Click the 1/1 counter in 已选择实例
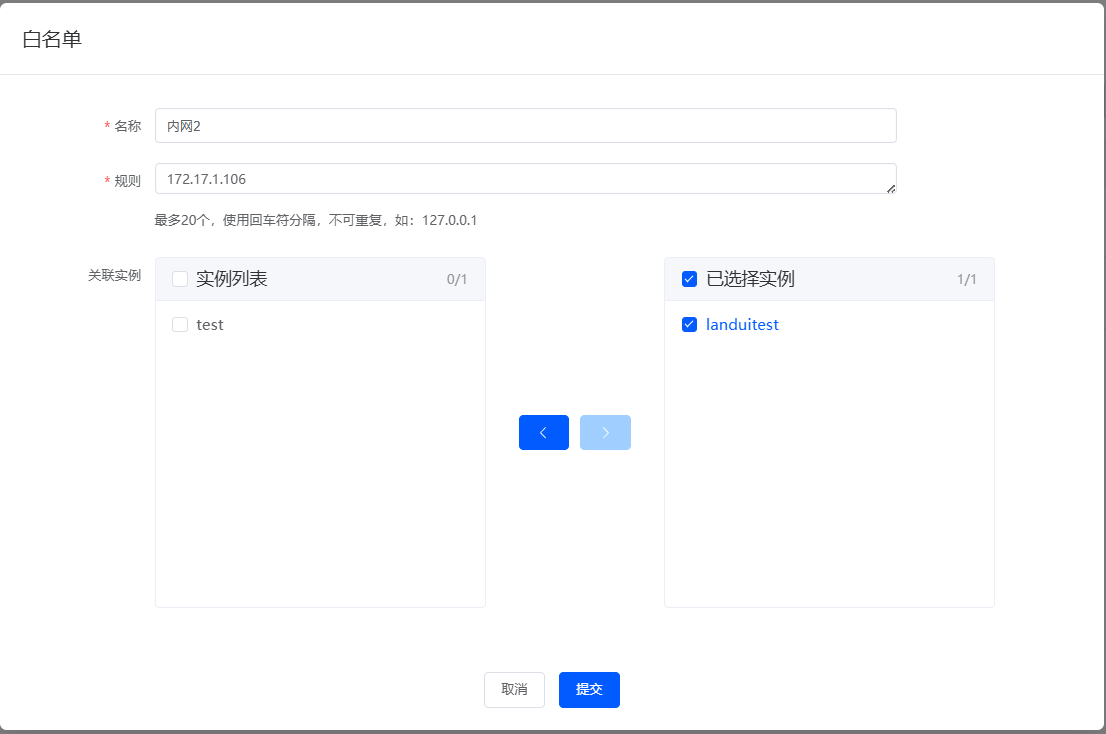 [966, 279]
